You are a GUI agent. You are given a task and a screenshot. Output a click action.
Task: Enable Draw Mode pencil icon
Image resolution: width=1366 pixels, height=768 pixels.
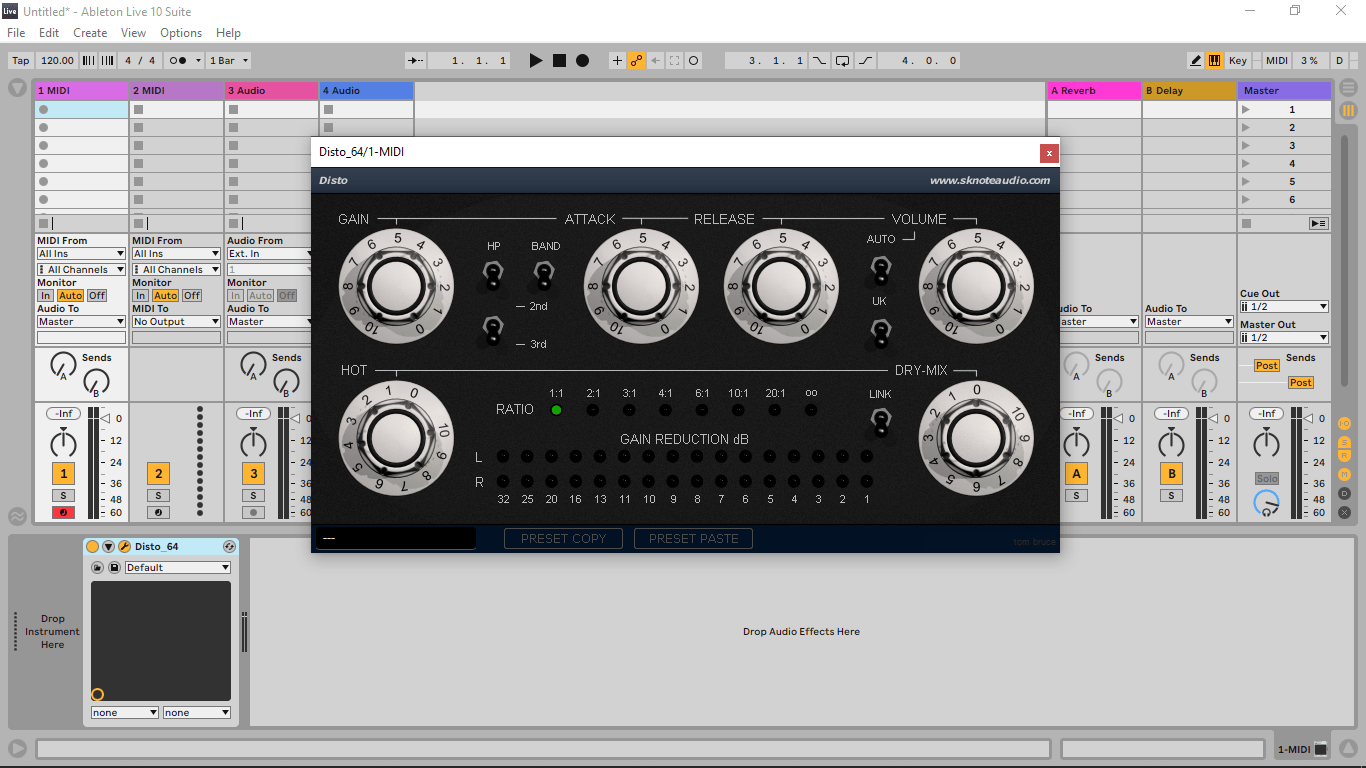pos(1196,61)
